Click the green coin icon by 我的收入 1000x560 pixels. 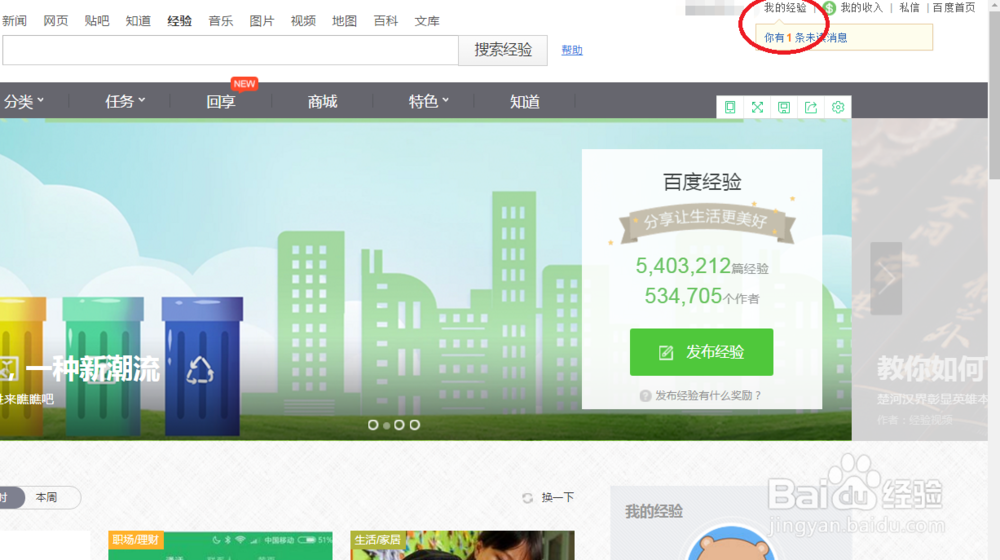(x=829, y=8)
